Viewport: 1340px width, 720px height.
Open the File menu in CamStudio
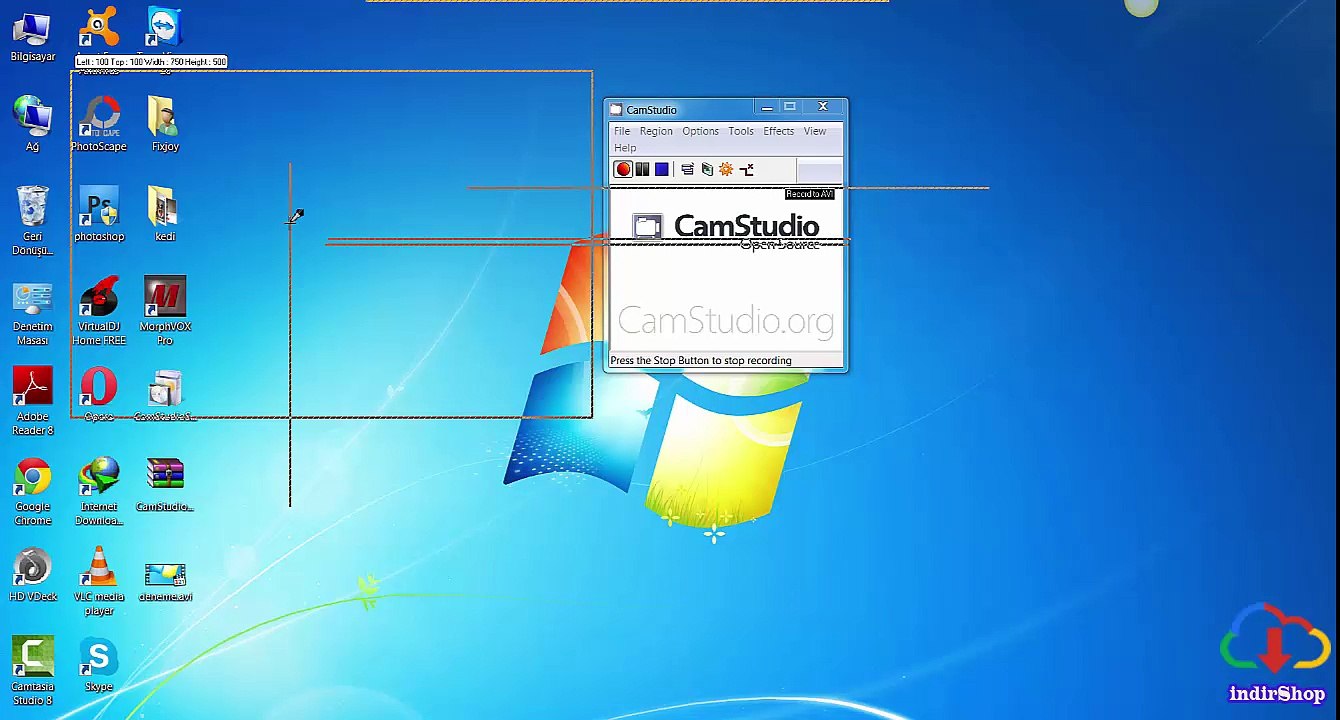pos(622,131)
